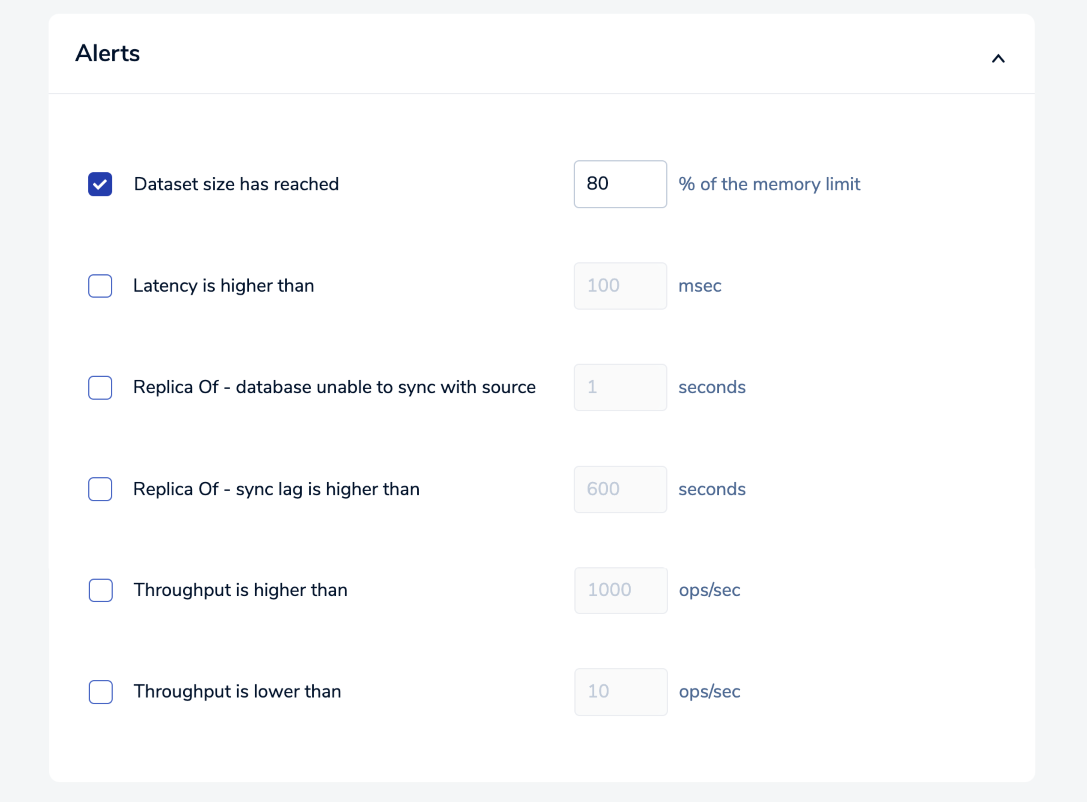
Task: Enable Latency is higher than alert
Action: pyautogui.click(x=100, y=286)
